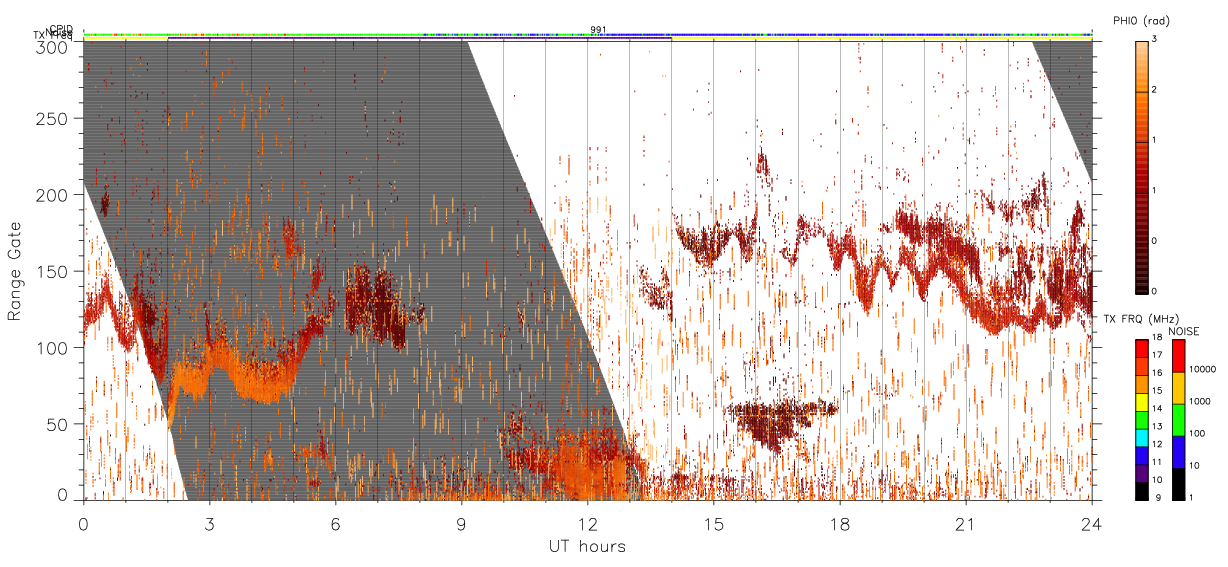Click the '15' tick label on the UT hours axis
Screen dimensions: 1228x567
click(713, 524)
